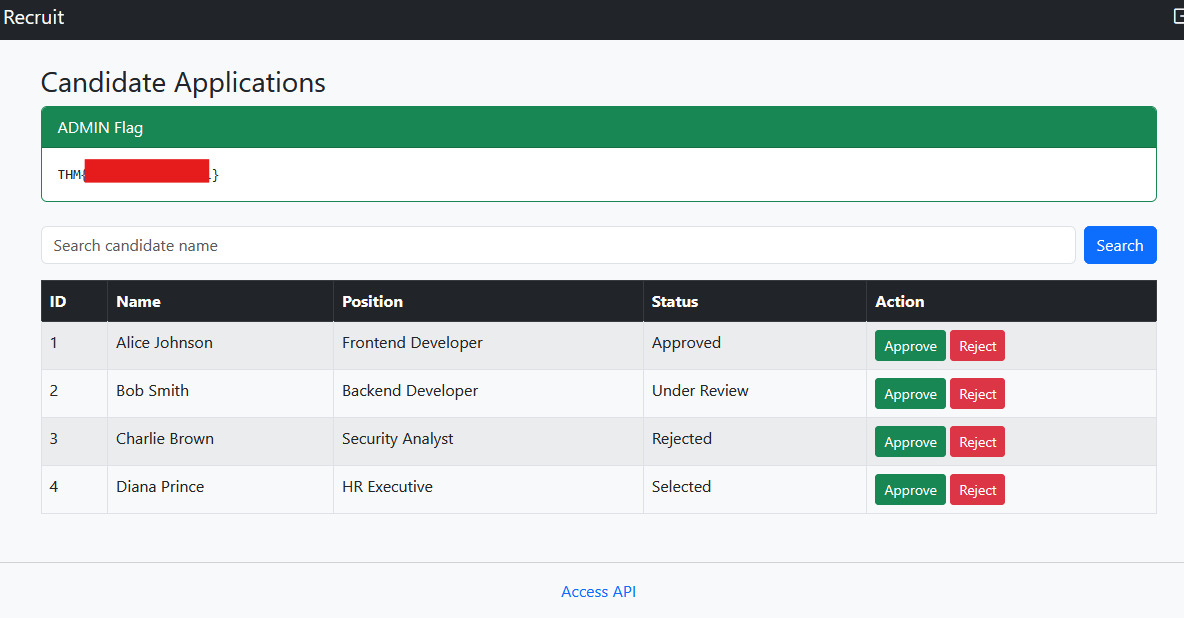
Task: Click the Under Review status cell
Action: pyautogui.click(x=754, y=394)
